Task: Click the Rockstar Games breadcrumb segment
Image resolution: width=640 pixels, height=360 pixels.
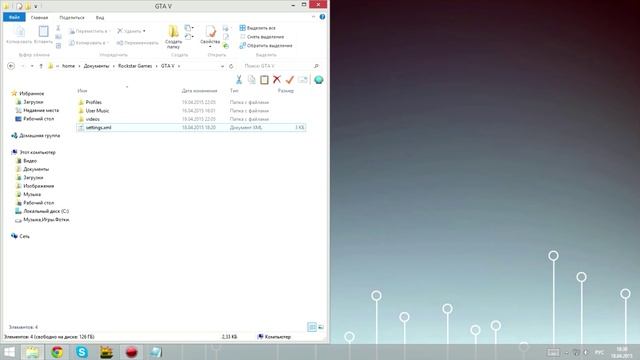Action: point(135,66)
